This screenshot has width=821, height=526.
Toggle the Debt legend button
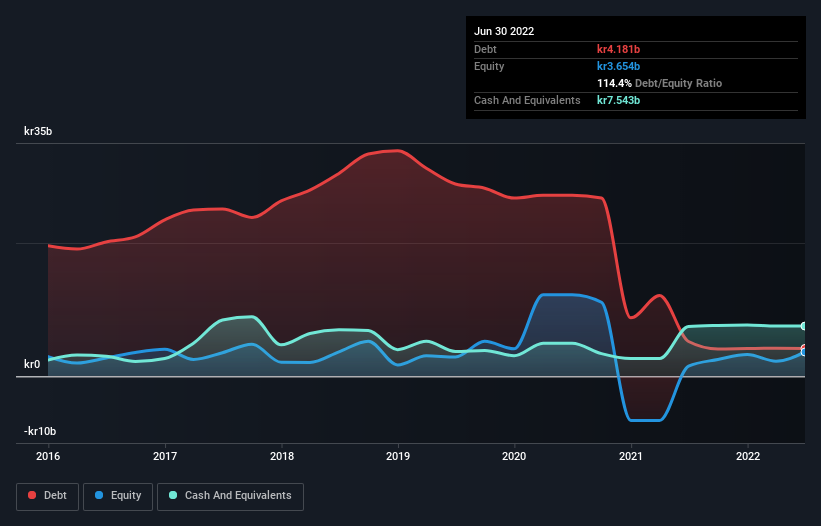pos(48,496)
